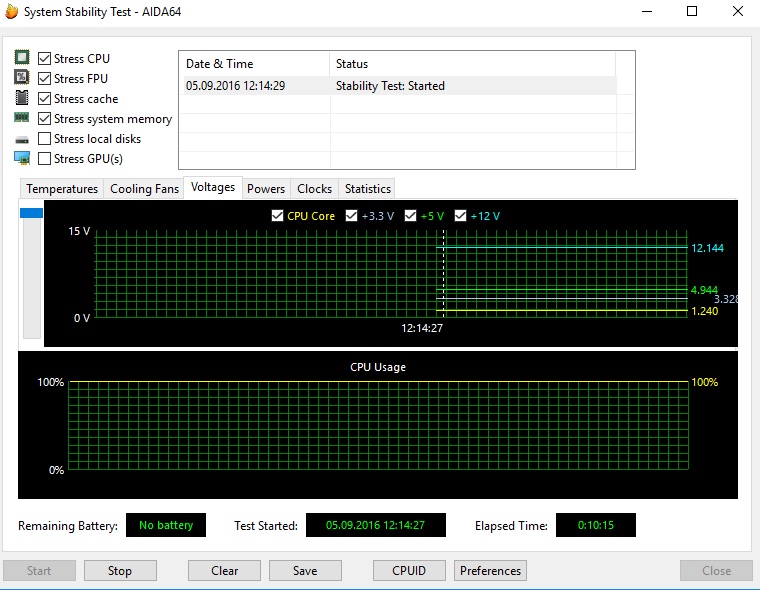Toggle the +3.3 V graph checkbox
The image size is (760, 590).
(x=351, y=216)
